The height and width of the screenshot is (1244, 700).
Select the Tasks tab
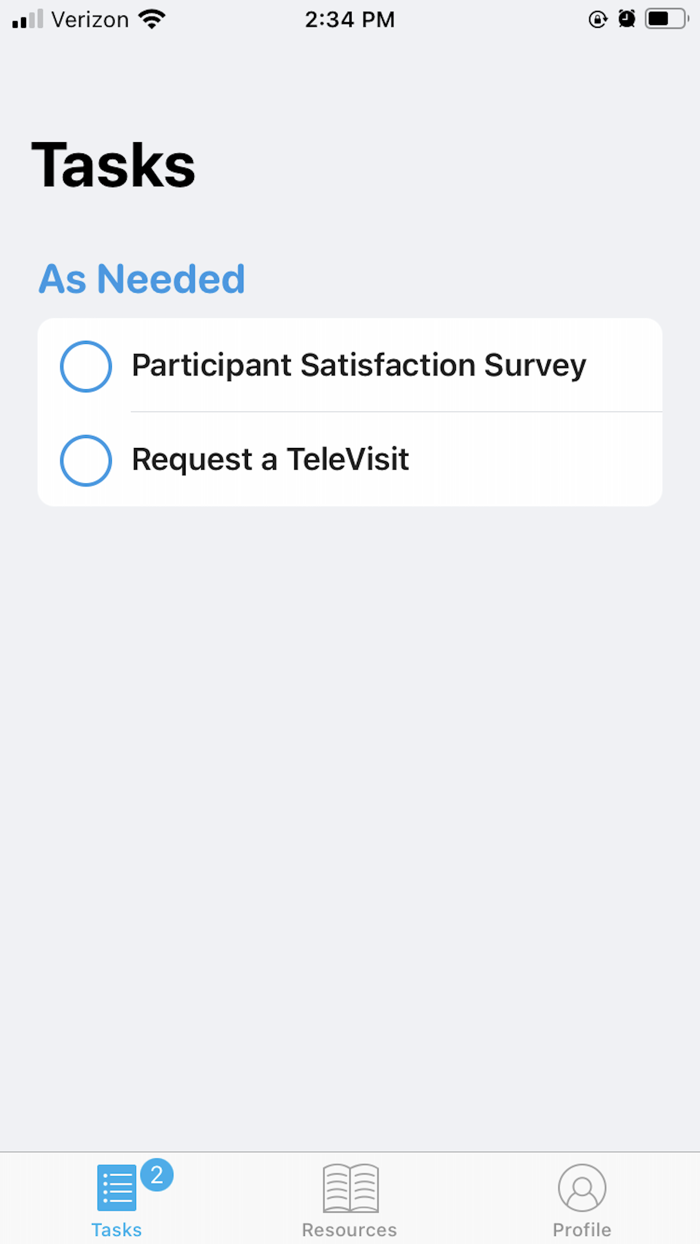tap(116, 1198)
